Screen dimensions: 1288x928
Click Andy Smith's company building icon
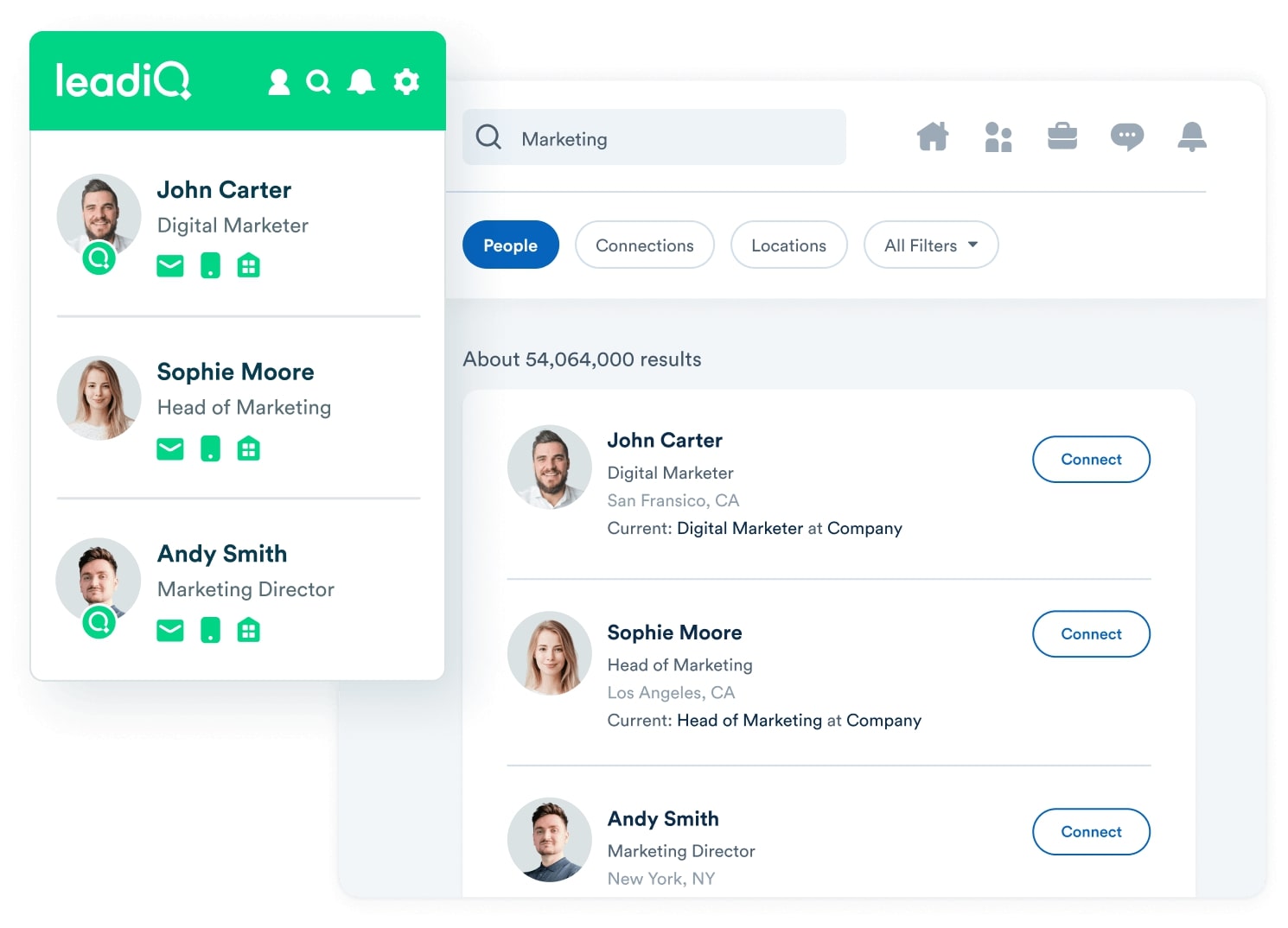(249, 631)
